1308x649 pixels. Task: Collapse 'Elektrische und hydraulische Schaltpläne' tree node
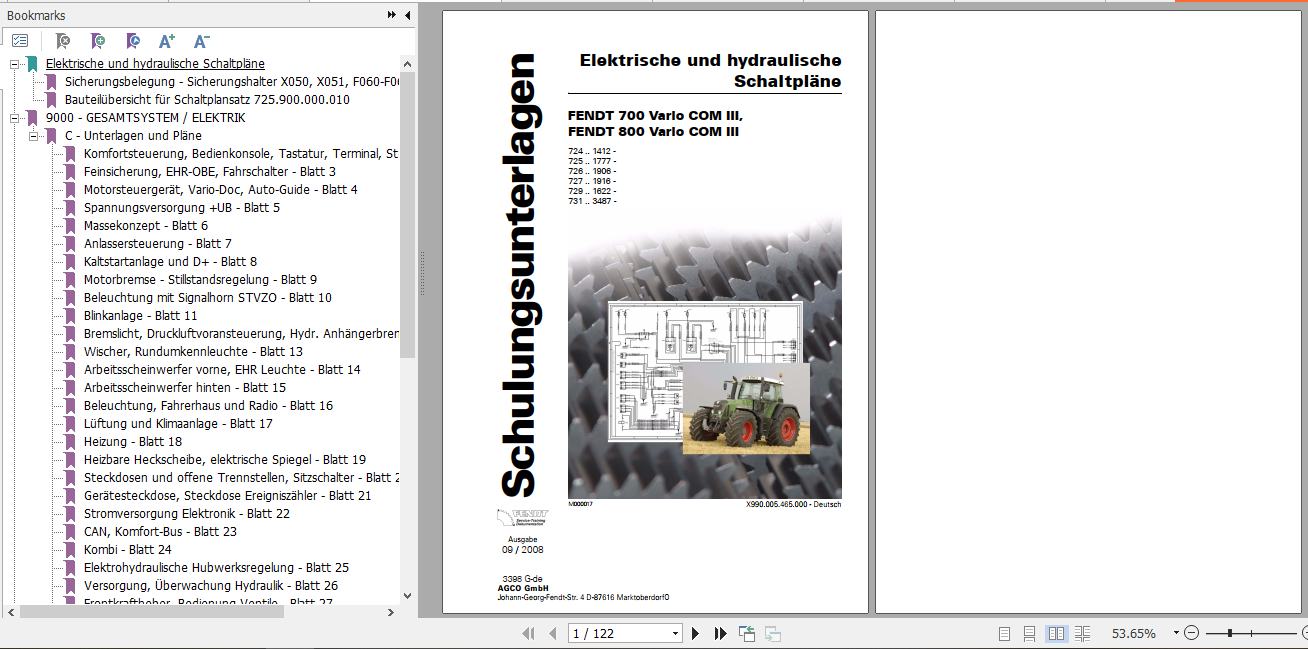[x=15, y=64]
